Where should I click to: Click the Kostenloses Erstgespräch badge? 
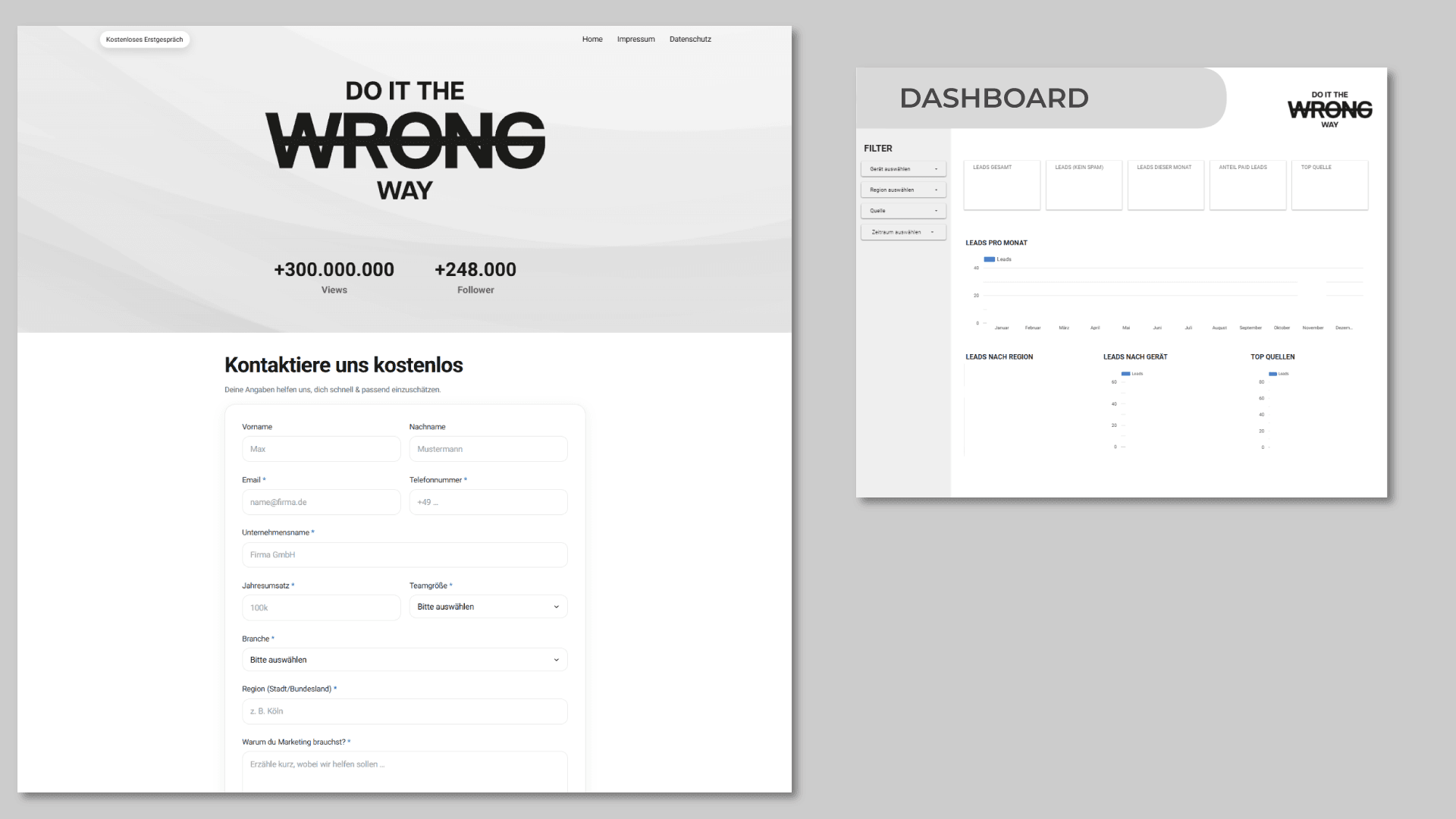click(144, 39)
